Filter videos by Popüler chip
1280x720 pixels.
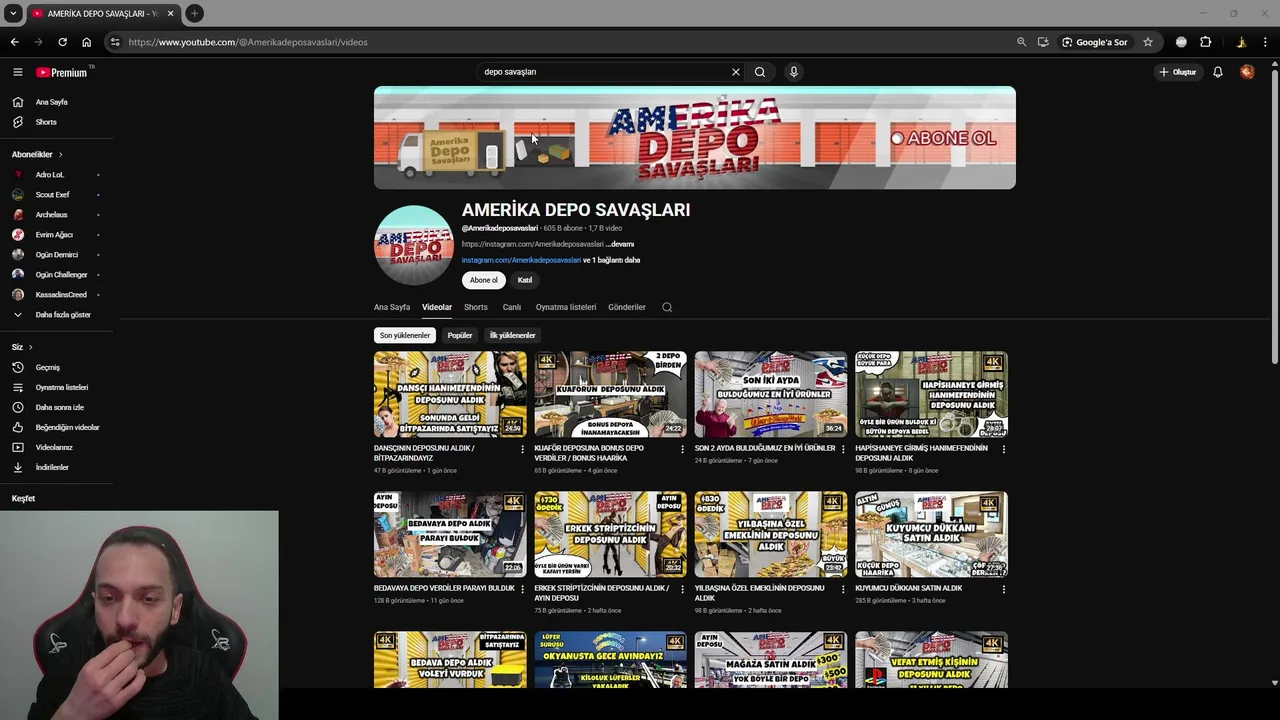[460, 336]
